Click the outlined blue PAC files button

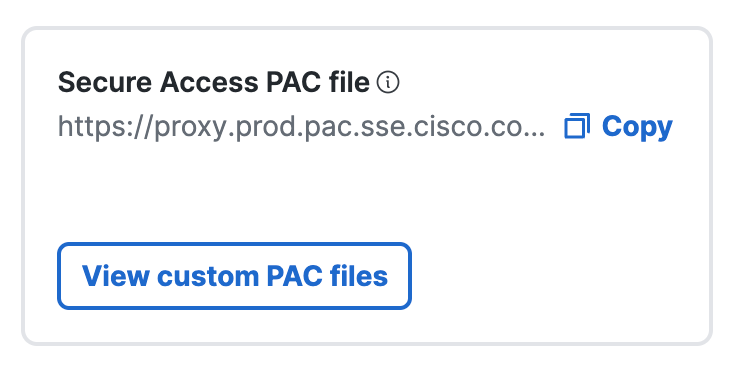[x=234, y=276]
